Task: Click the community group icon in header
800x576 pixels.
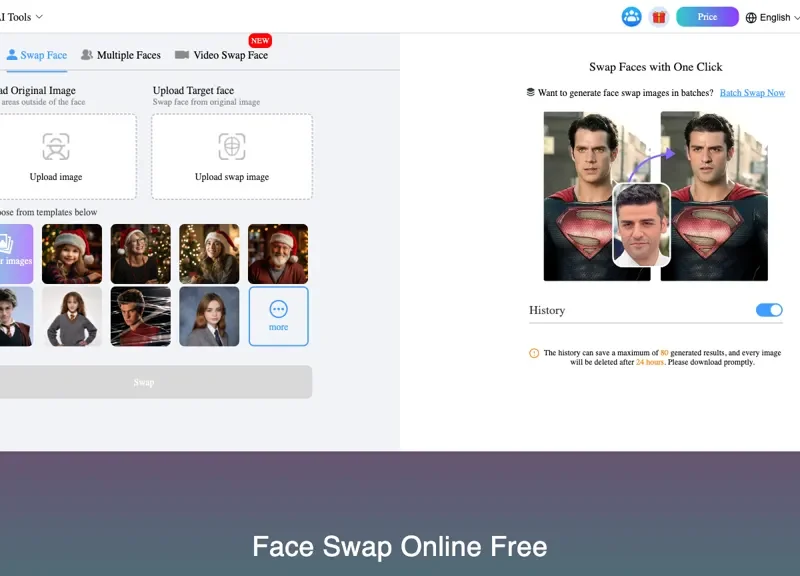Action: click(x=631, y=17)
